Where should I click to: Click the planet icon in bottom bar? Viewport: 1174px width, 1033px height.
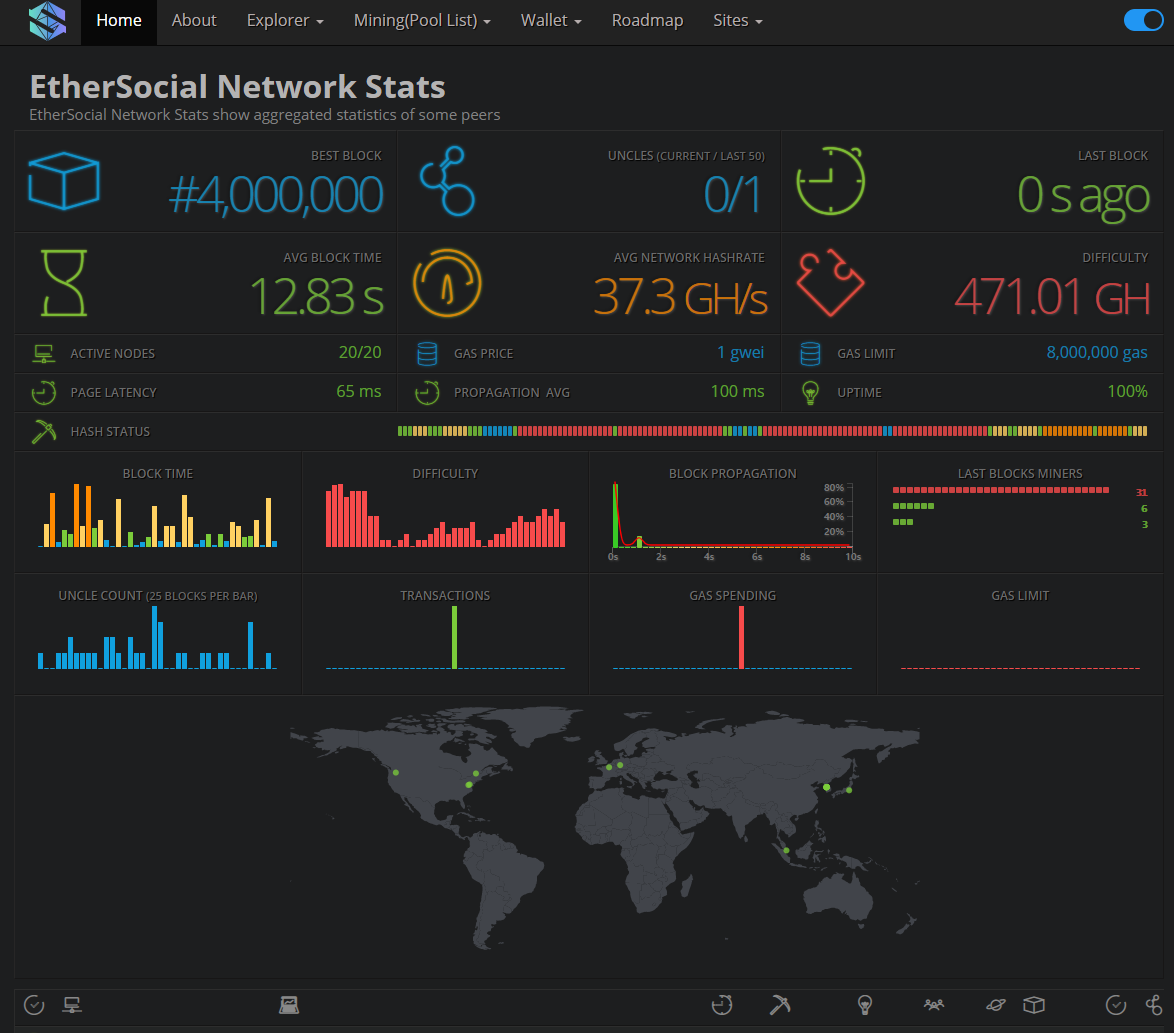point(996,1005)
